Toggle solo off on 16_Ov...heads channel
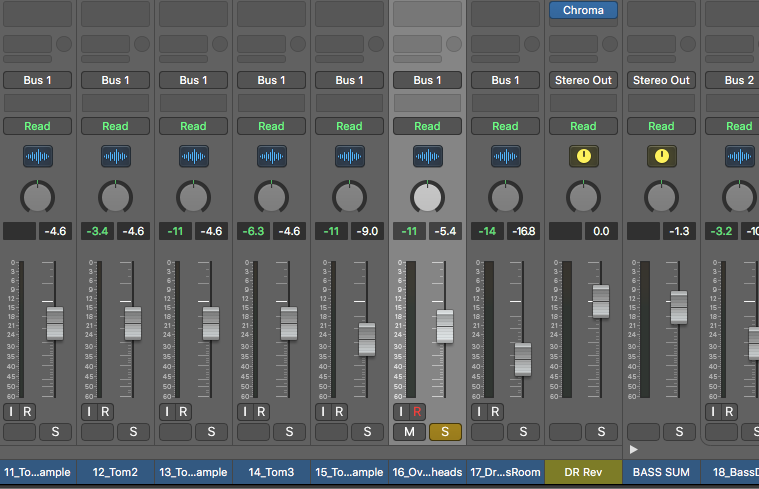 pyautogui.click(x=445, y=431)
